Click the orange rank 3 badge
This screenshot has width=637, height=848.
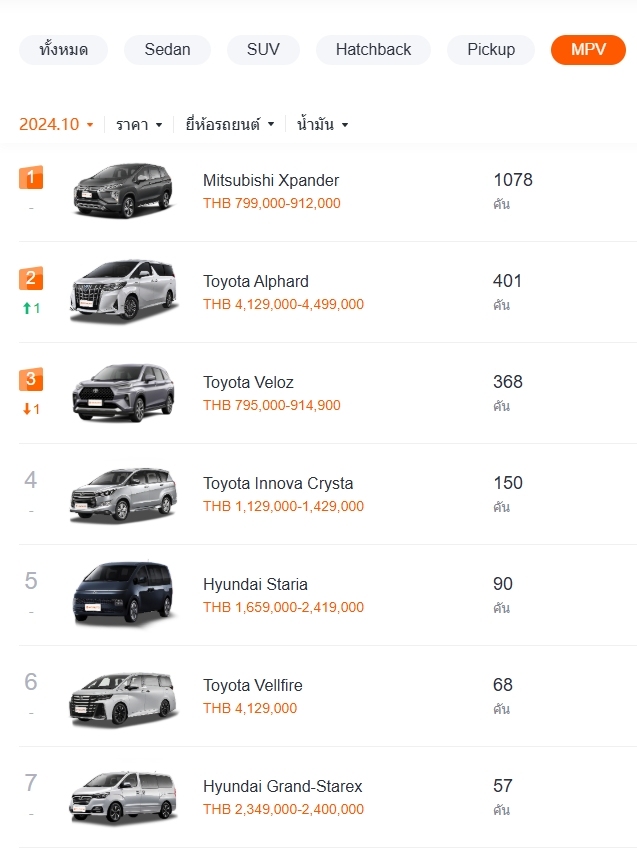tap(31, 379)
